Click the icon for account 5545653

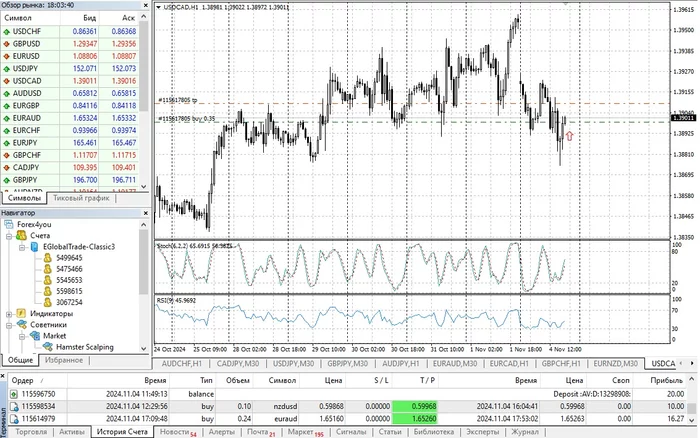coord(47,280)
